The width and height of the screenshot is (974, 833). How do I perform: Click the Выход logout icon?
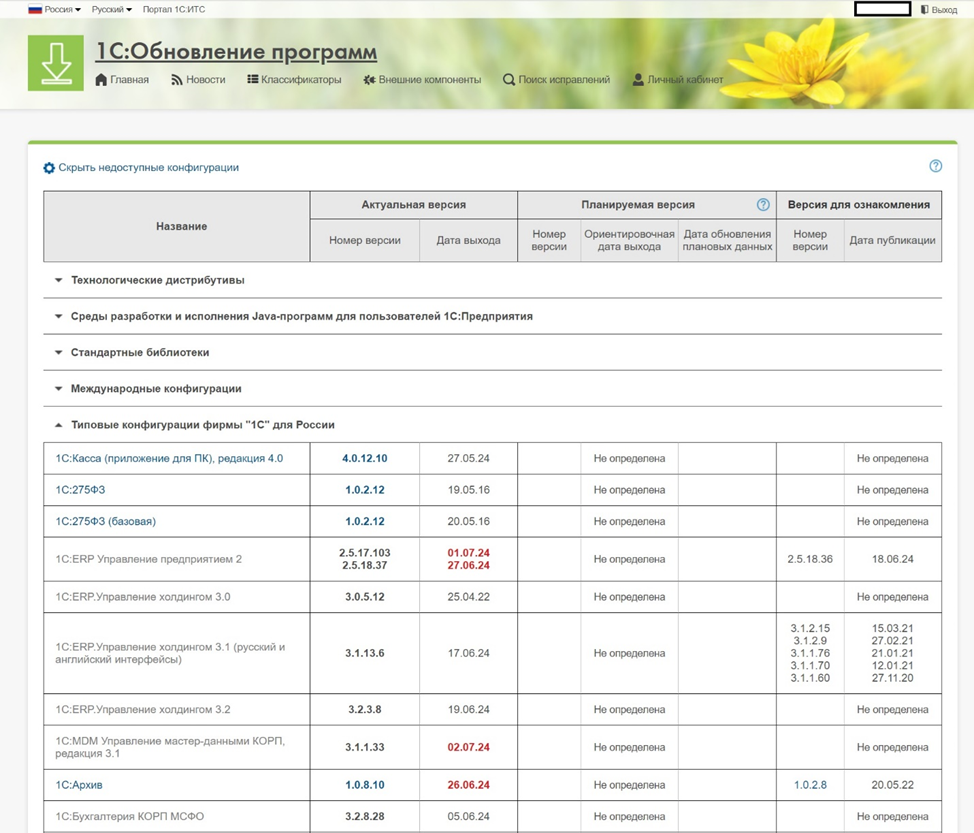pos(925,10)
